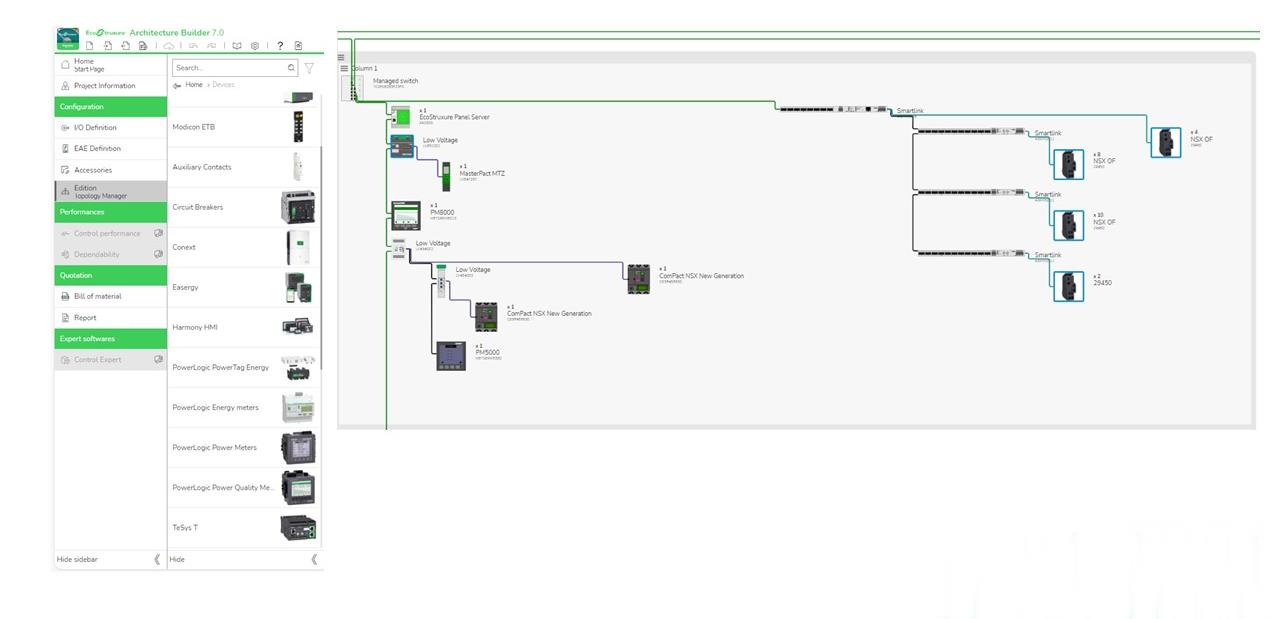Screen dimensions: 1280x619
Task: Click the undo arrow icon
Action: (x=193, y=45)
